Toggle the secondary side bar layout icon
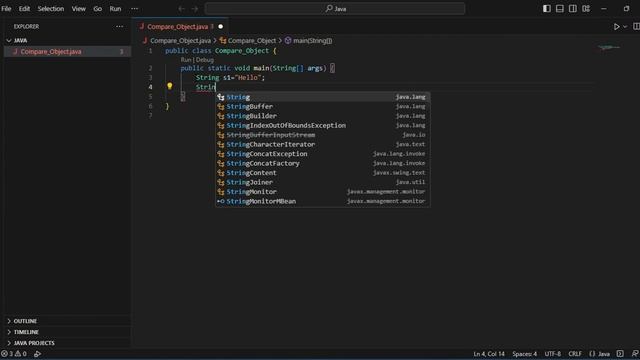The image size is (640, 360). 573,9
